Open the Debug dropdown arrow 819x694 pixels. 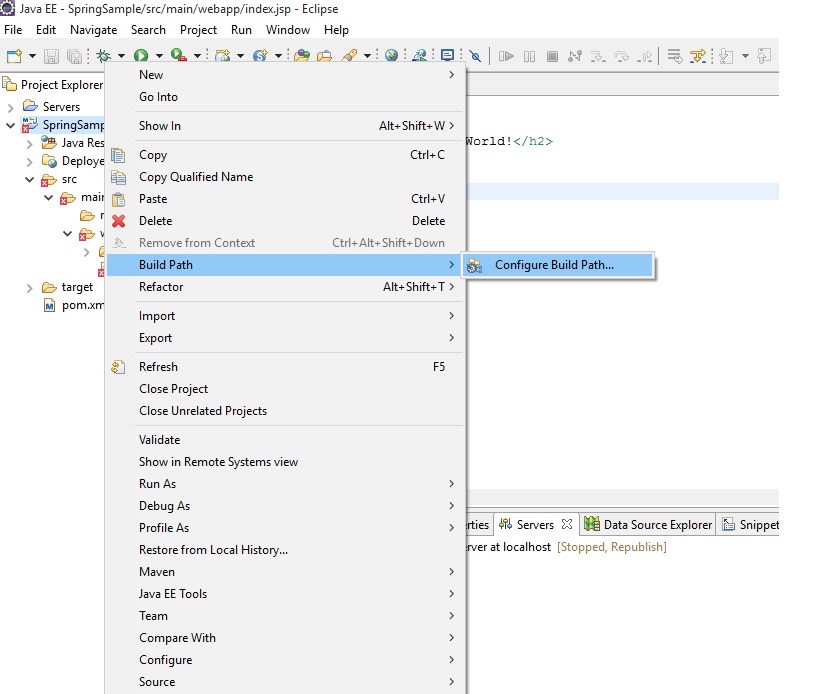[121, 55]
